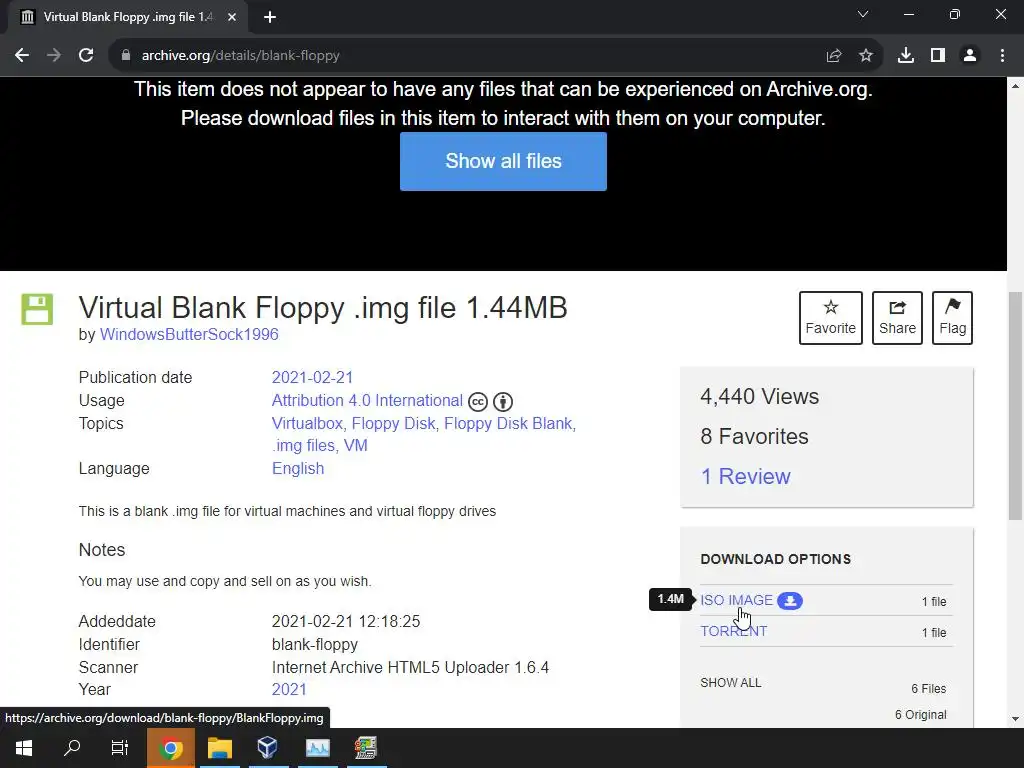This screenshot has width=1024, height=768.
Task: Open Attribution 4.0 International license link
Action: pyautogui.click(x=367, y=400)
